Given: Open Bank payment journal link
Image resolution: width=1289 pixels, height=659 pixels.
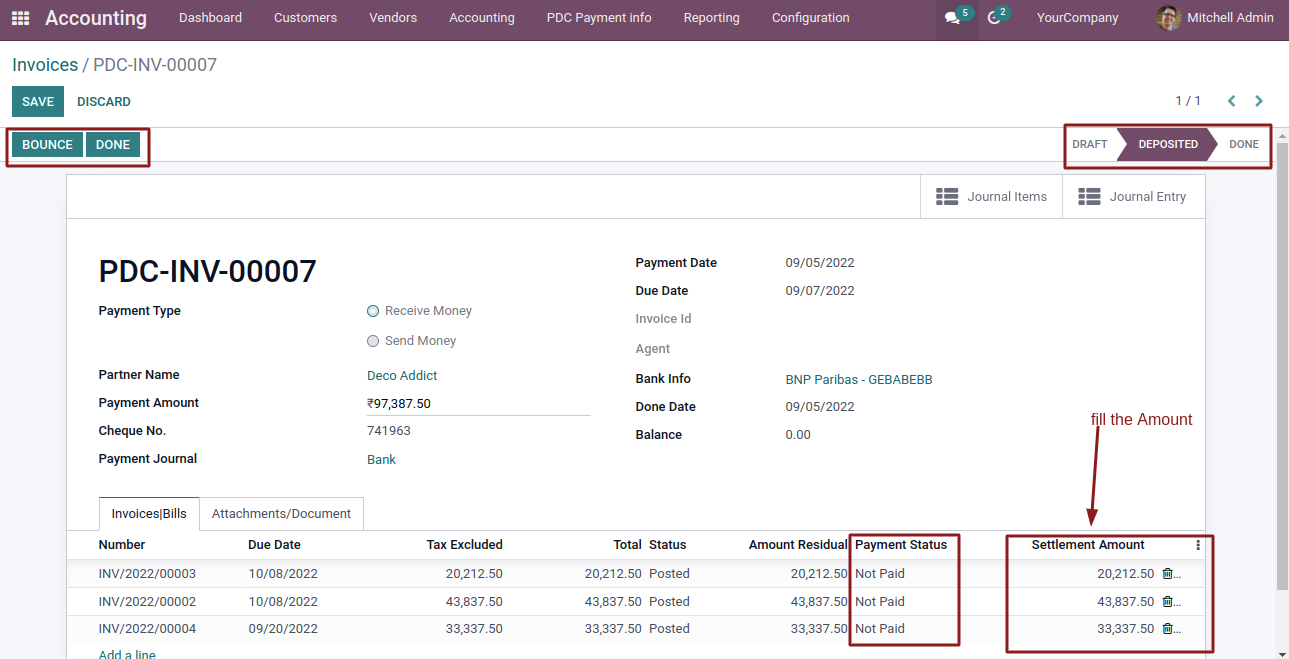Looking at the screenshot, I should pos(381,460).
